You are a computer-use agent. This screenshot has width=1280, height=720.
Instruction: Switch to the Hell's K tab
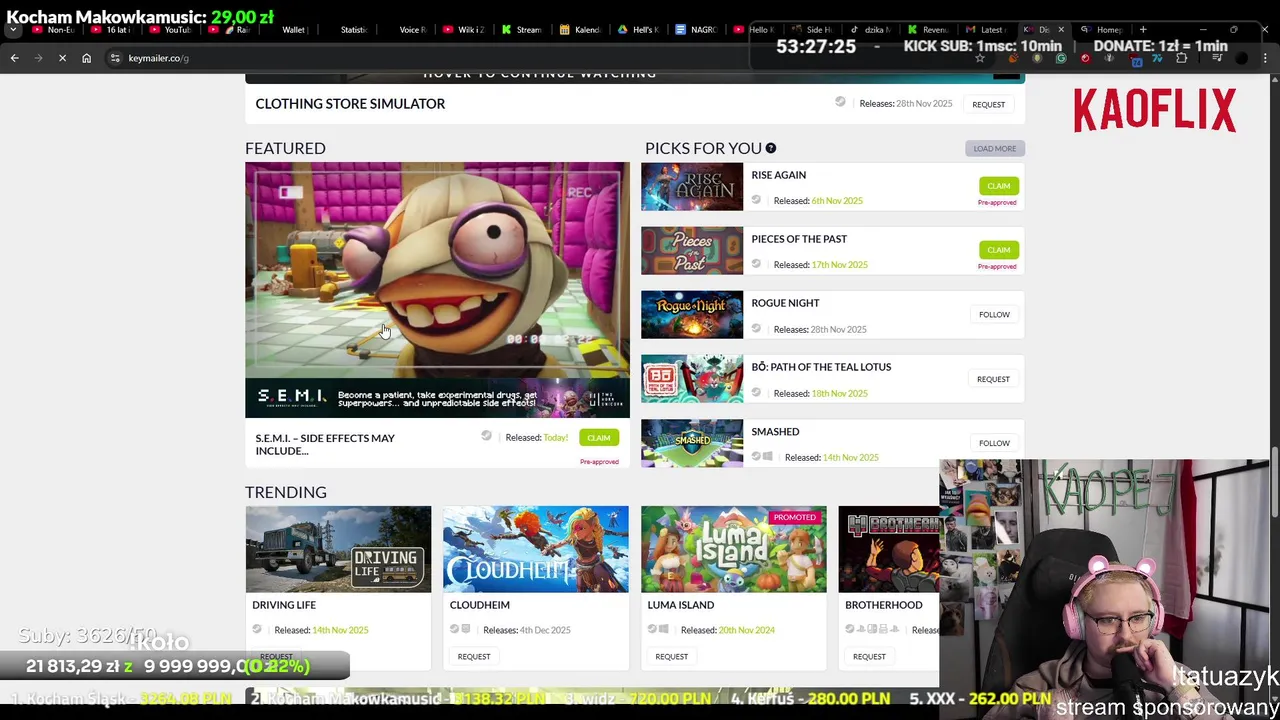[638, 30]
